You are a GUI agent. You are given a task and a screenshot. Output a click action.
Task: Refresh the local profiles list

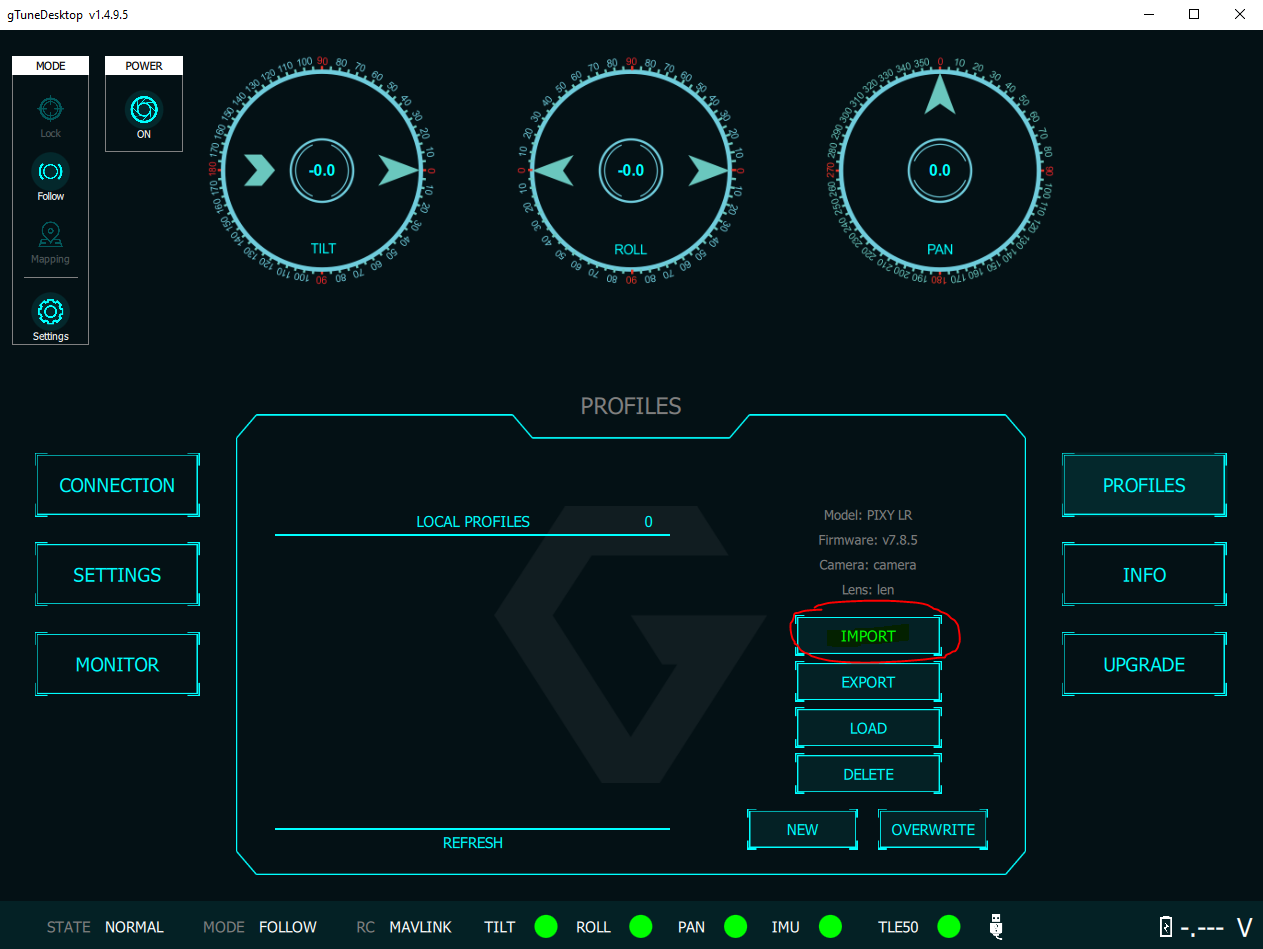(472, 843)
